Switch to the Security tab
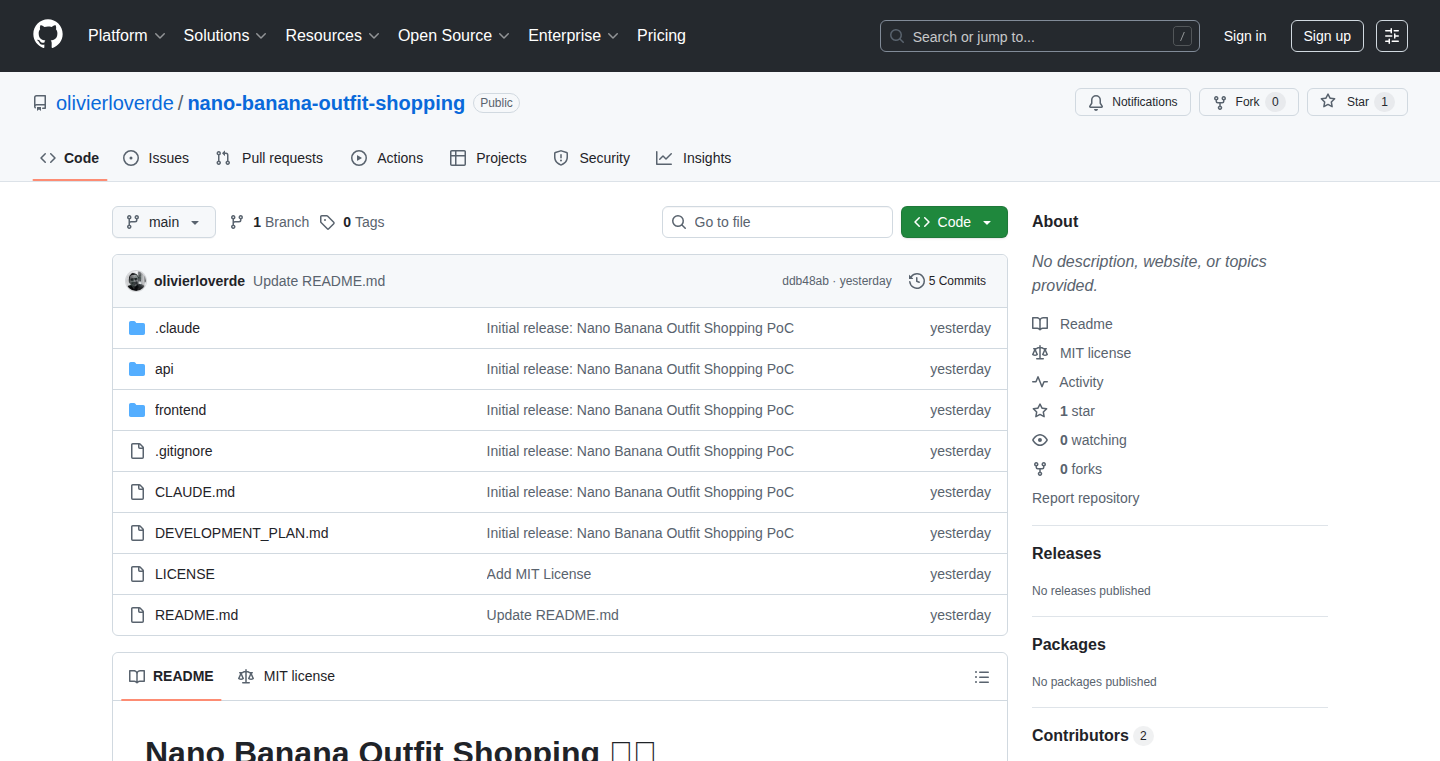 (x=591, y=158)
